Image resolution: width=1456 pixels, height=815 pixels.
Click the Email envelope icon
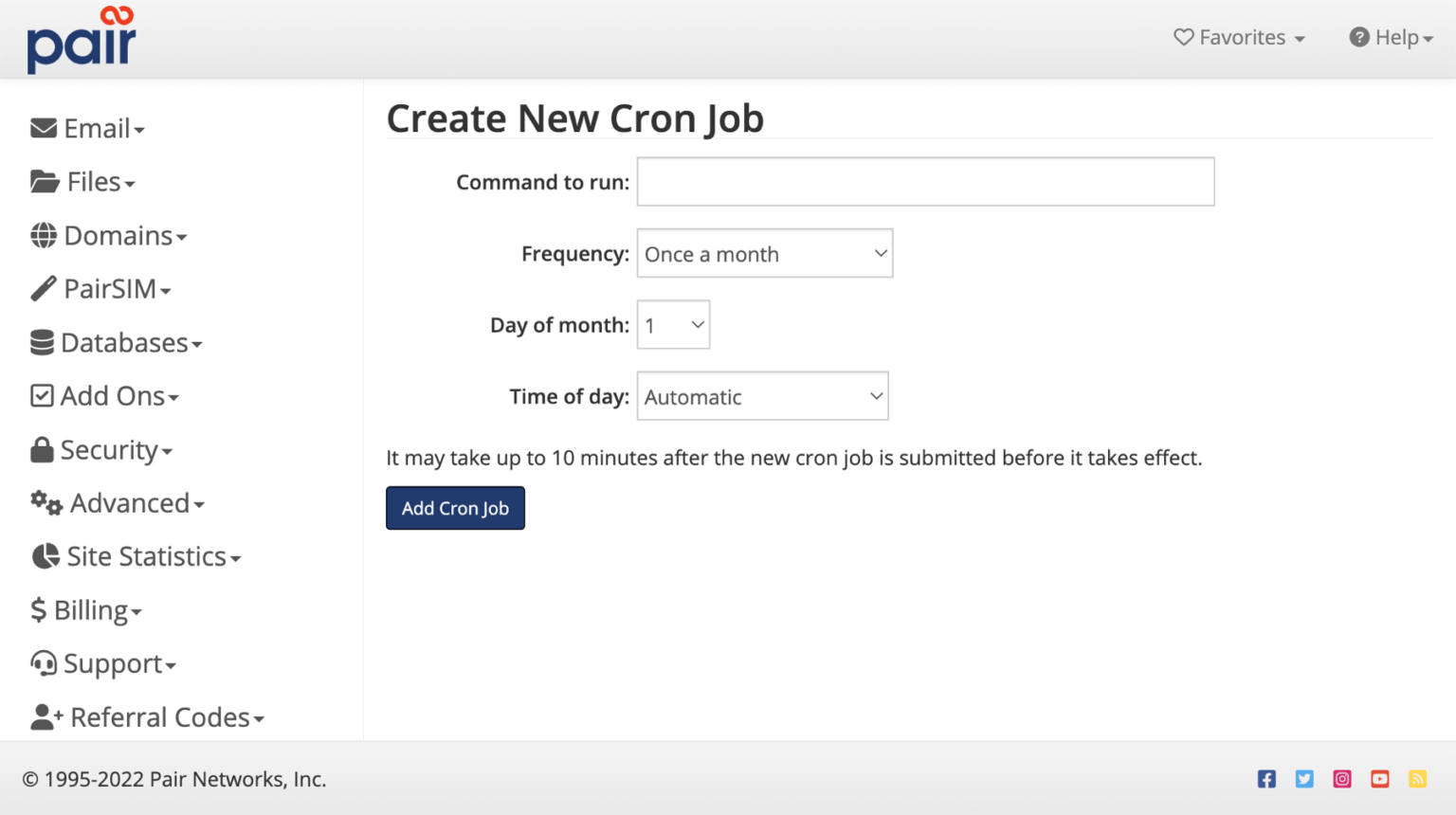[x=44, y=126]
